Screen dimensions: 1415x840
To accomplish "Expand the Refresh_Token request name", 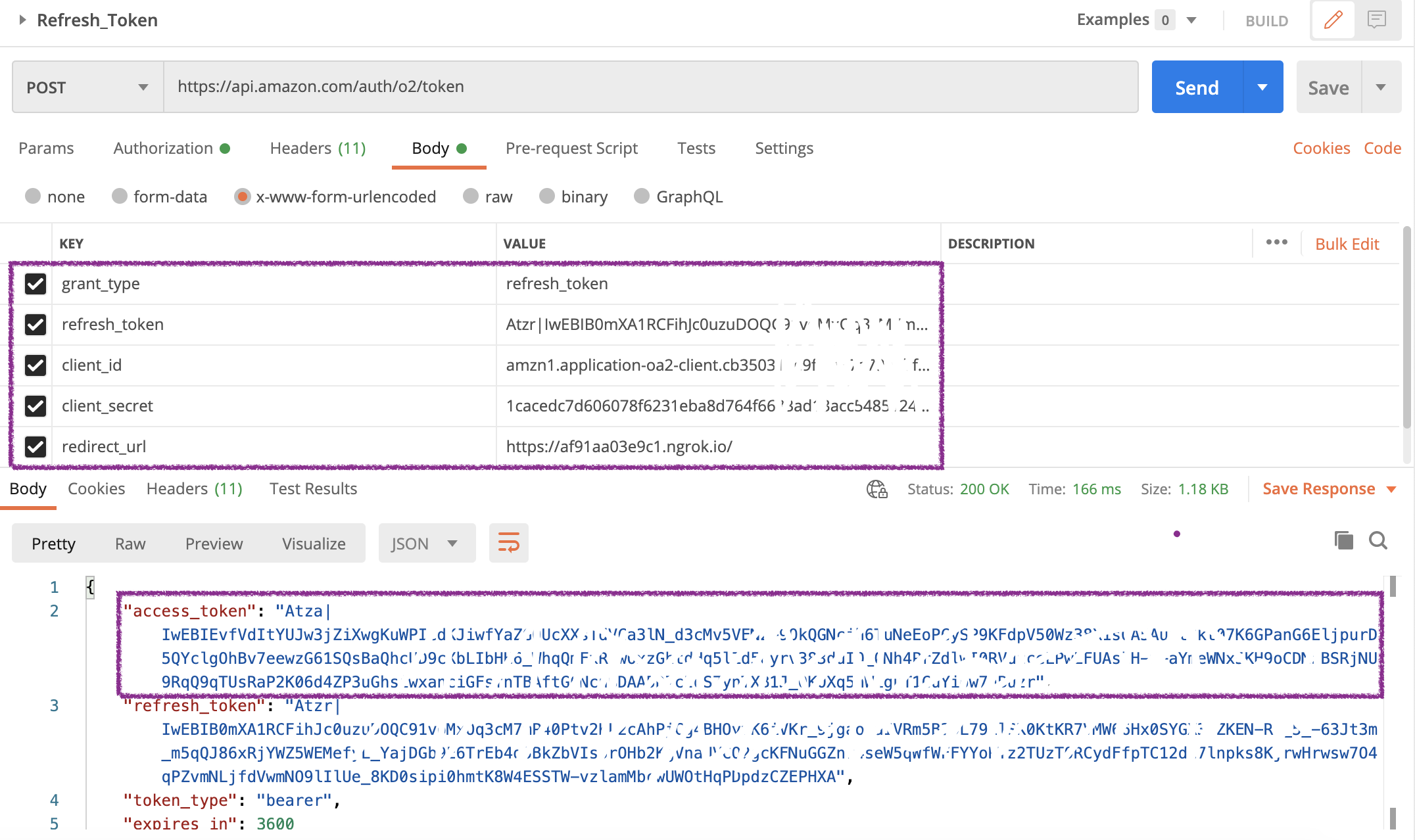I will click(22, 20).
